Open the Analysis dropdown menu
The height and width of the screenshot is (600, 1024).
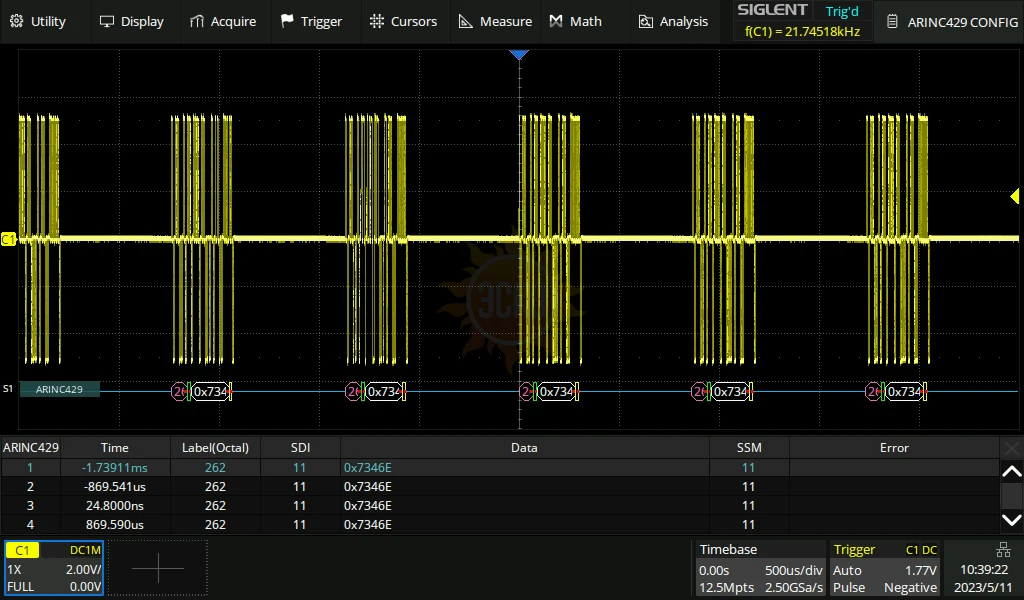click(673, 21)
